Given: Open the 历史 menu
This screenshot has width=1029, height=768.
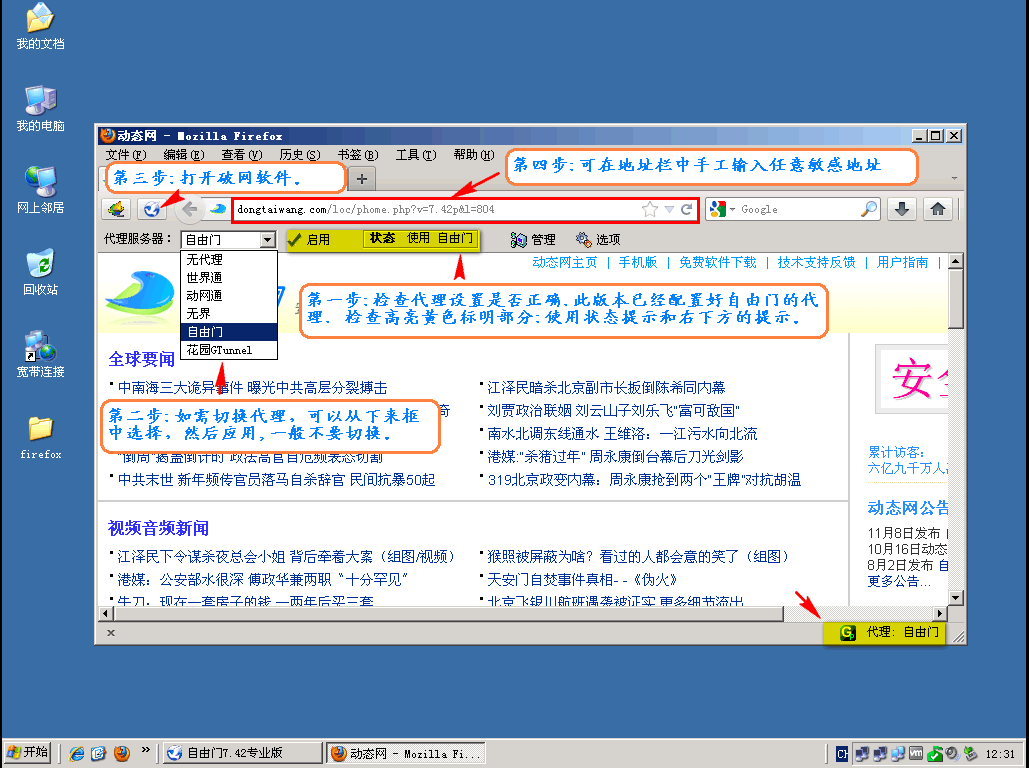Looking at the screenshot, I should pyautogui.click(x=299, y=155).
